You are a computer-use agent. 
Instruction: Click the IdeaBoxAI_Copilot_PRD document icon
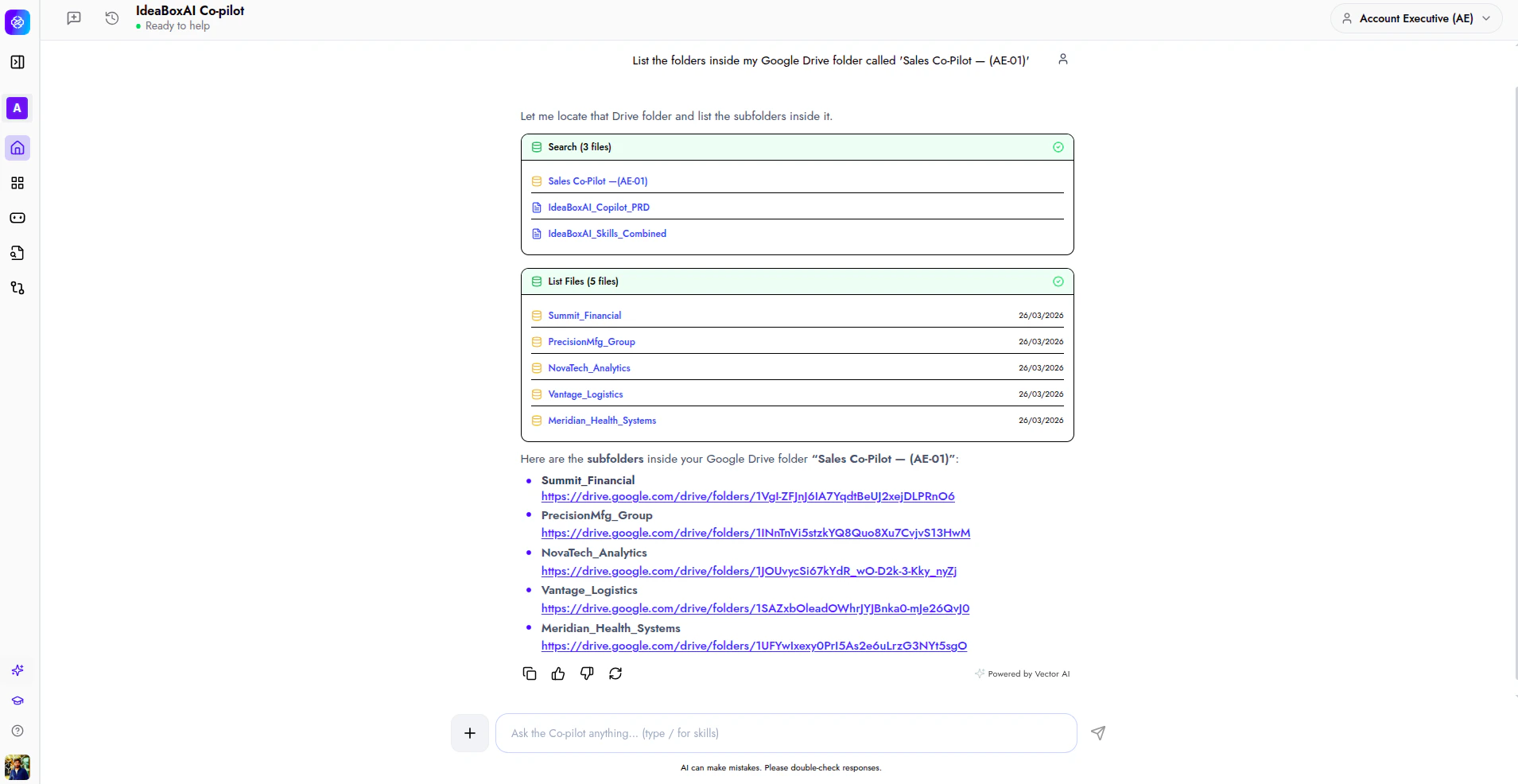(x=537, y=208)
